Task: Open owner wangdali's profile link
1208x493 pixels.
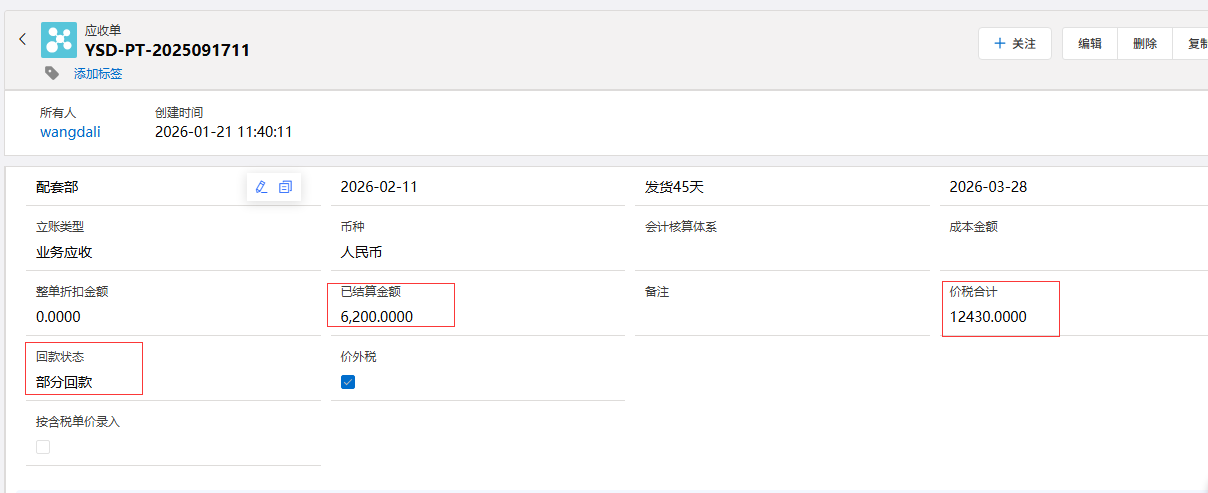Action: (70, 132)
